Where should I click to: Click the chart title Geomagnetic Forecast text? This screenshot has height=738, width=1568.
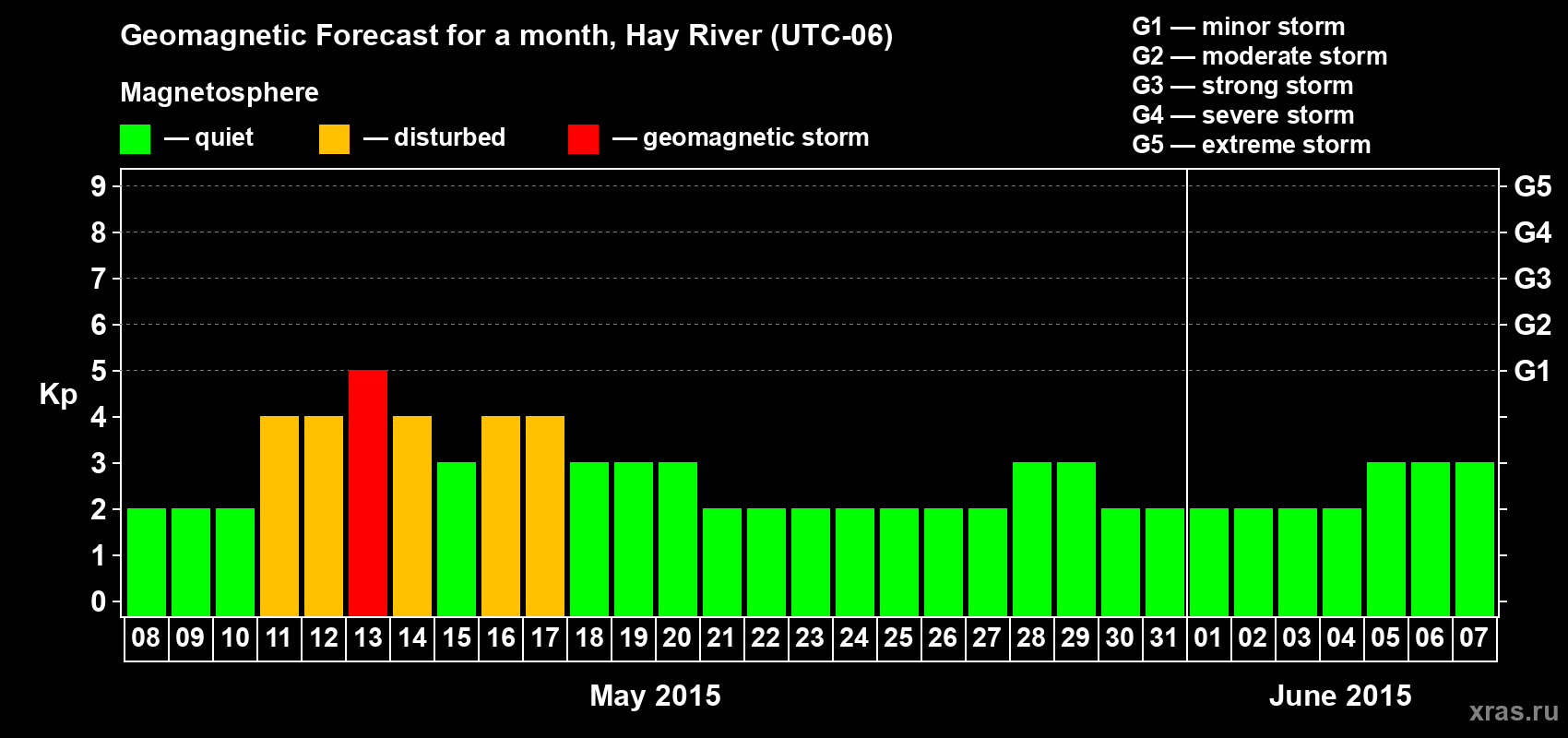tap(506, 36)
